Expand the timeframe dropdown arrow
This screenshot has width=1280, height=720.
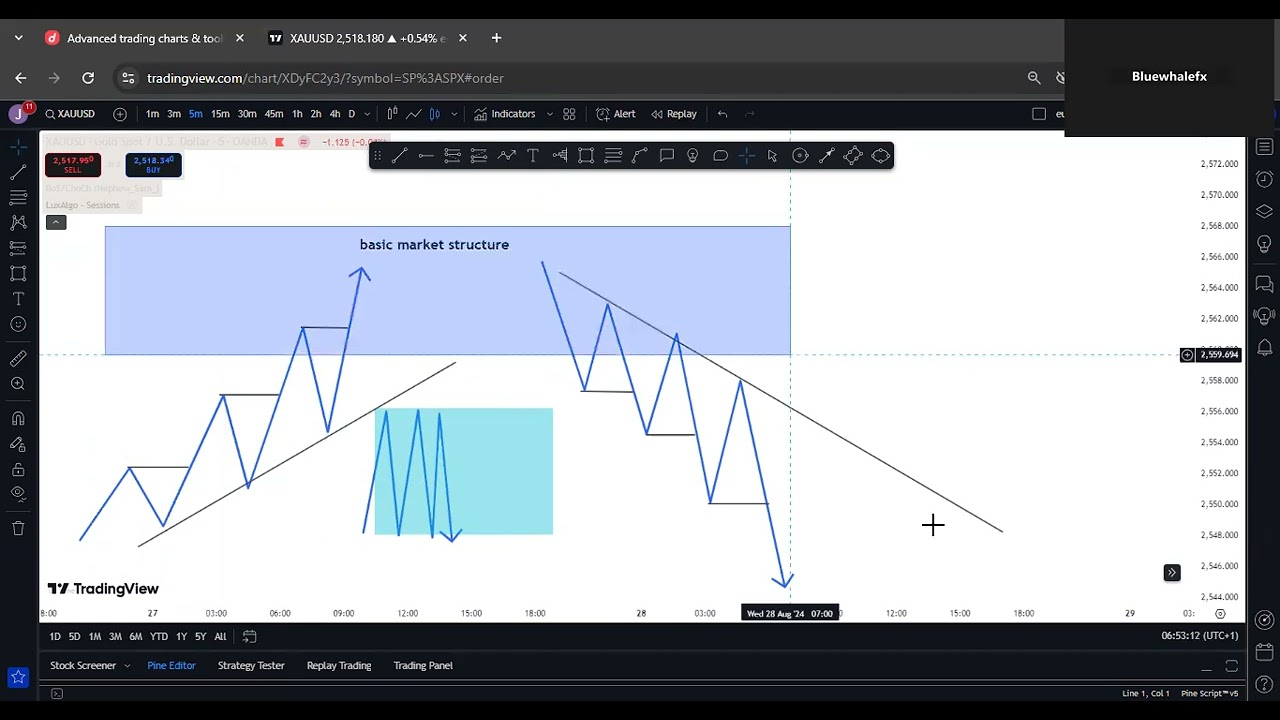click(x=367, y=114)
